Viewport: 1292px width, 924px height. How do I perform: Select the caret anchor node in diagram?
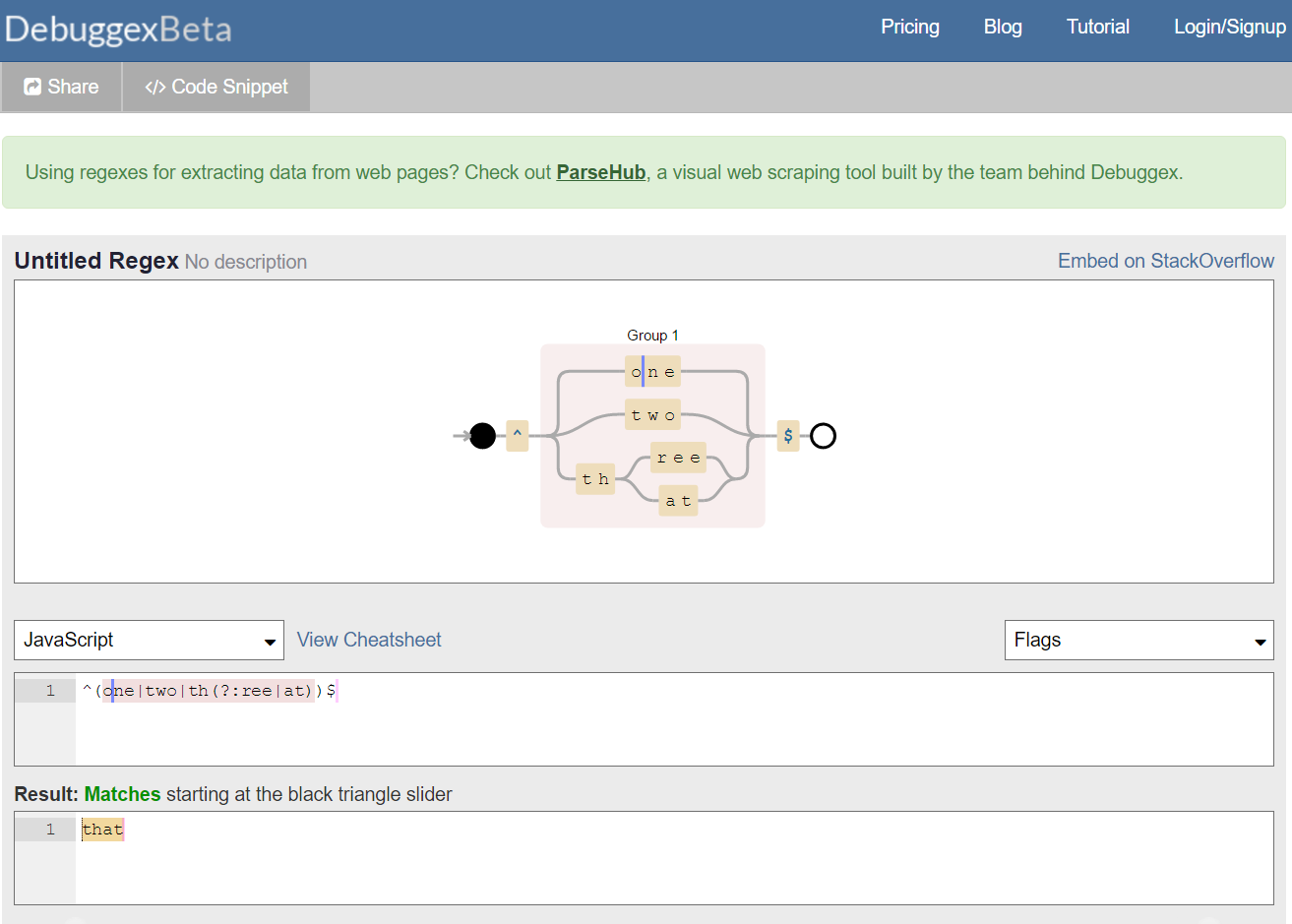point(518,436)
